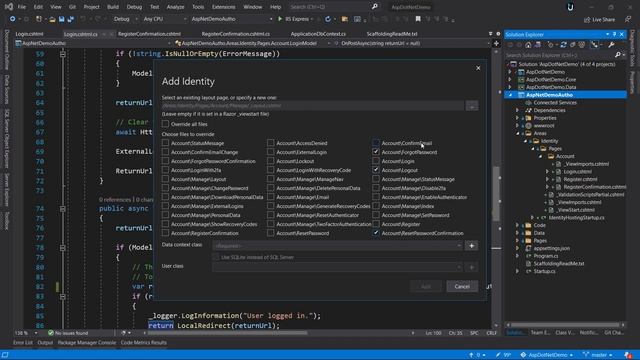Click the account avatar icon in title bar
Screen dimensions: 640x360
(x=570, y=7)
